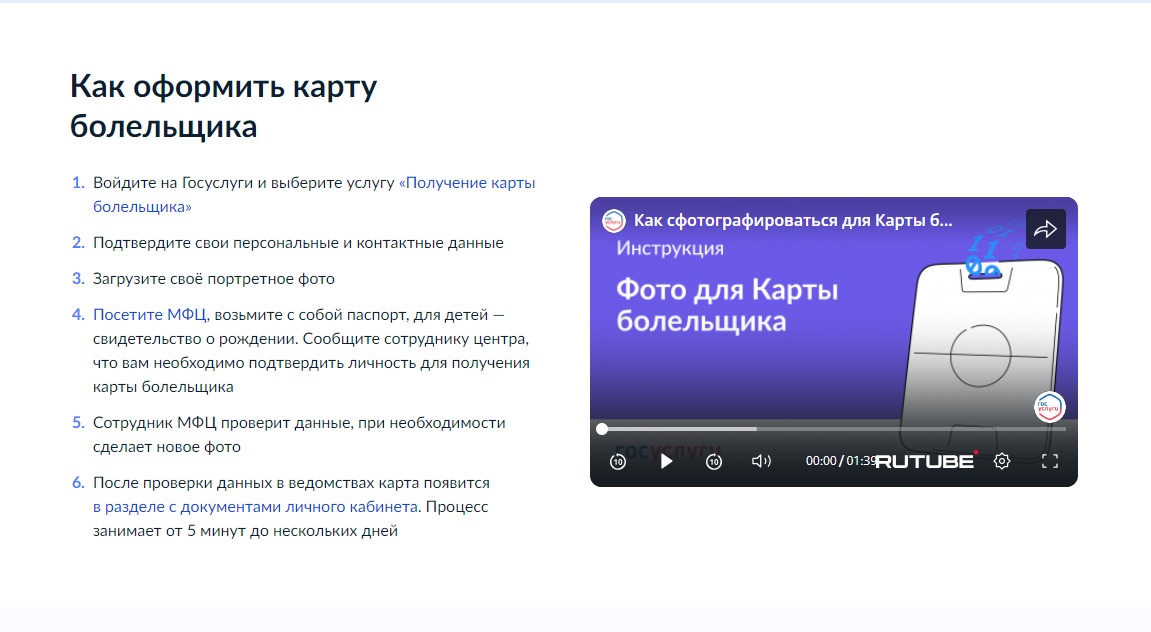Image resolution: width=1151 pixels, height=632 pixels.
Task: Rewind video by 10 seconds
Action: 618,461
